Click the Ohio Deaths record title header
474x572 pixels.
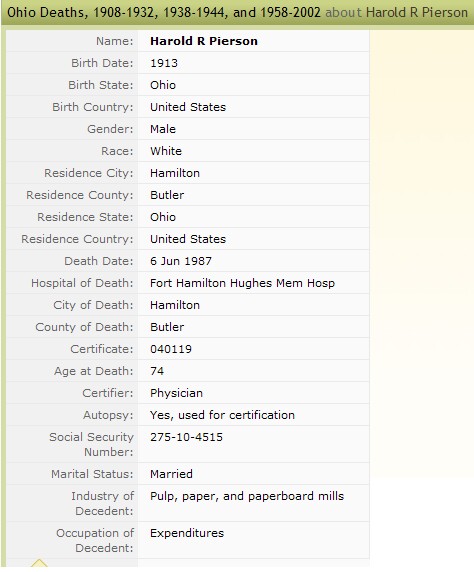point(164,12)
